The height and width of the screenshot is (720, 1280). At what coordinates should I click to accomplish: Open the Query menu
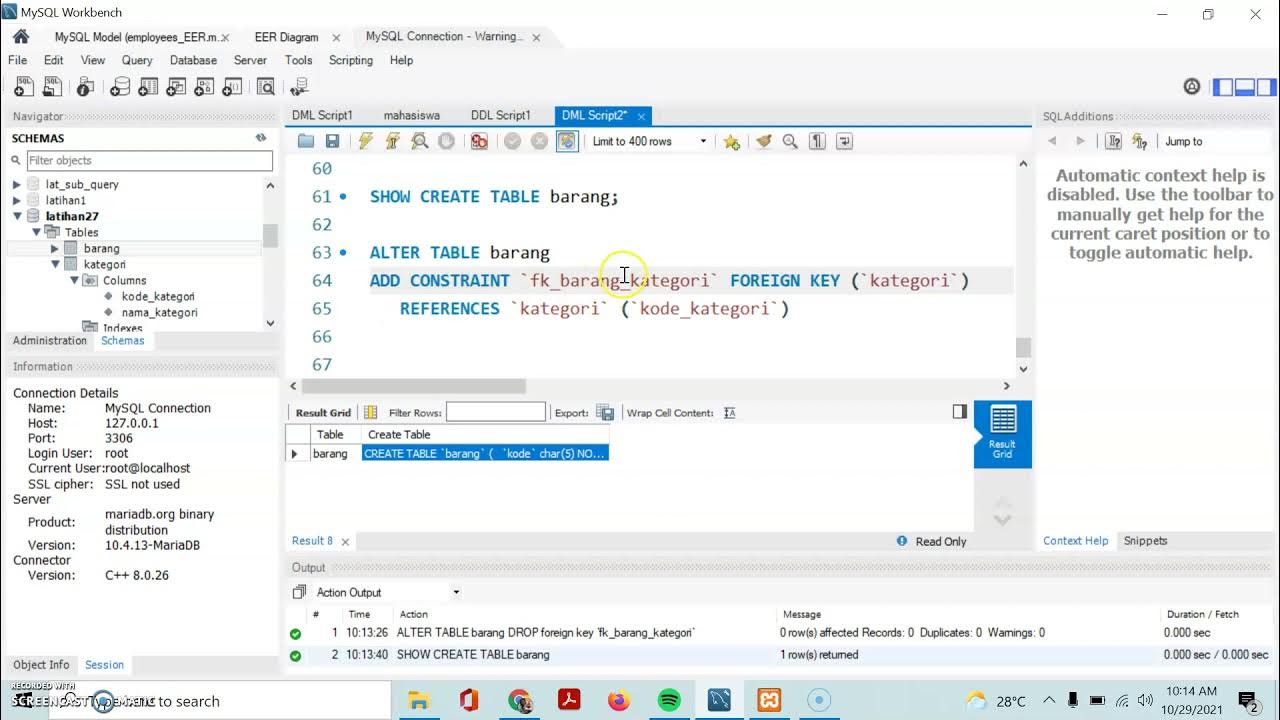coord(137,60)
